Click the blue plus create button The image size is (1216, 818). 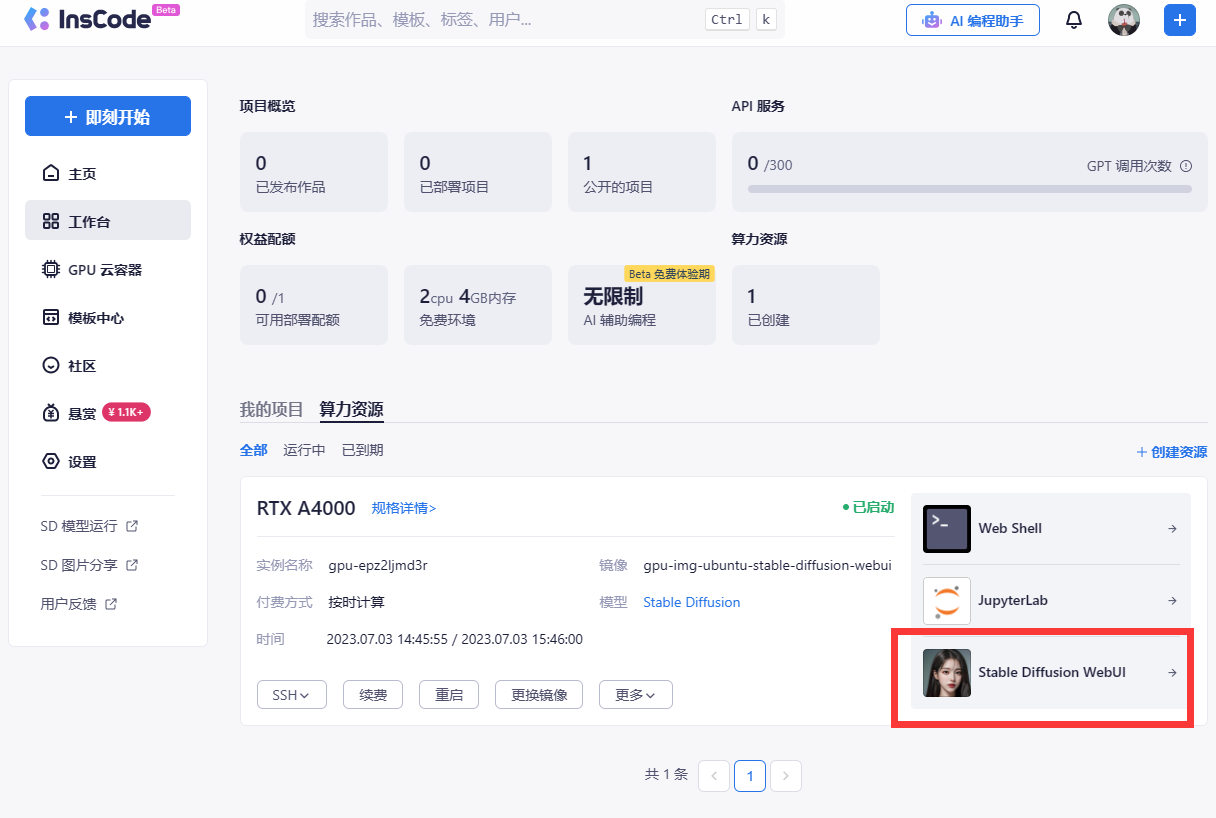pyautogui.click(x=1180, y=20)
